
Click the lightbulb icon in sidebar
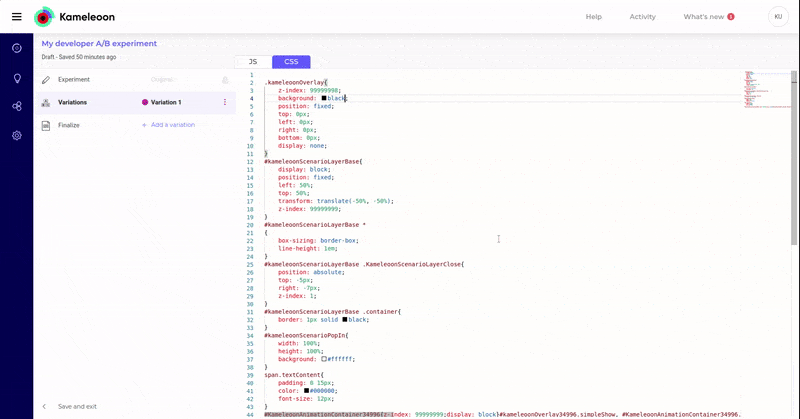(x=16, y=78)
